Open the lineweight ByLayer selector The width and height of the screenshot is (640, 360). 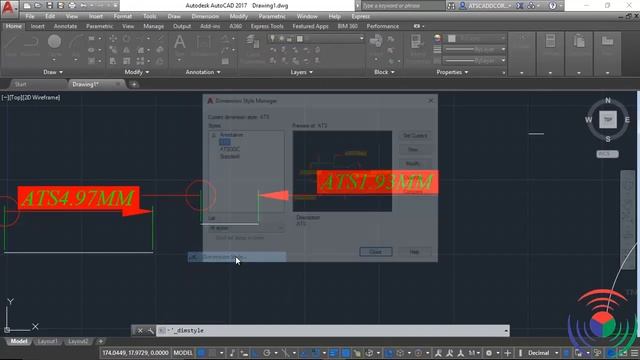(475, 49)
